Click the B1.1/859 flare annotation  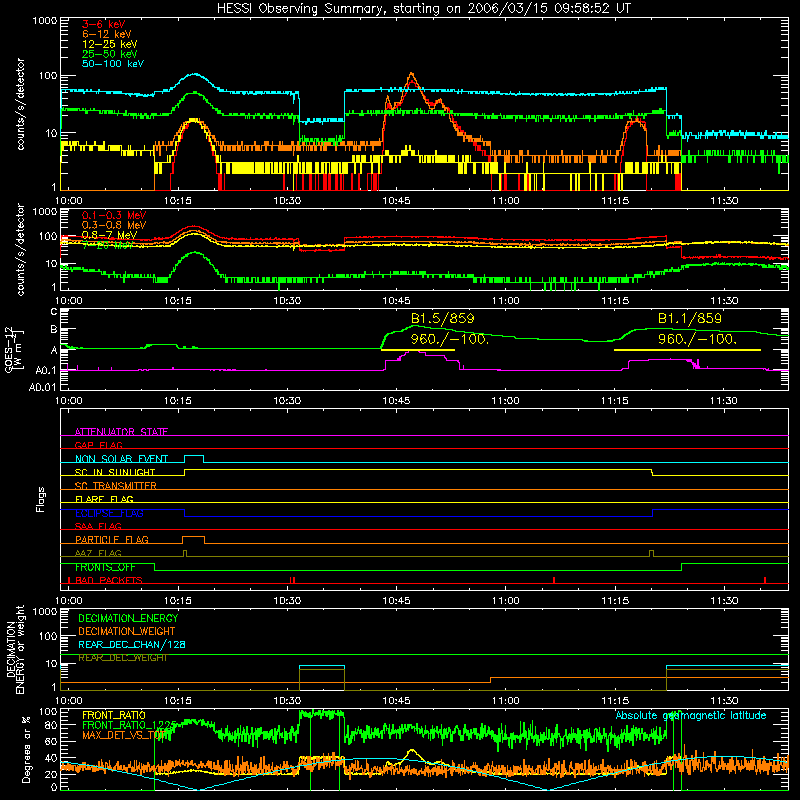pyautogui.click(x=690, y=318)
